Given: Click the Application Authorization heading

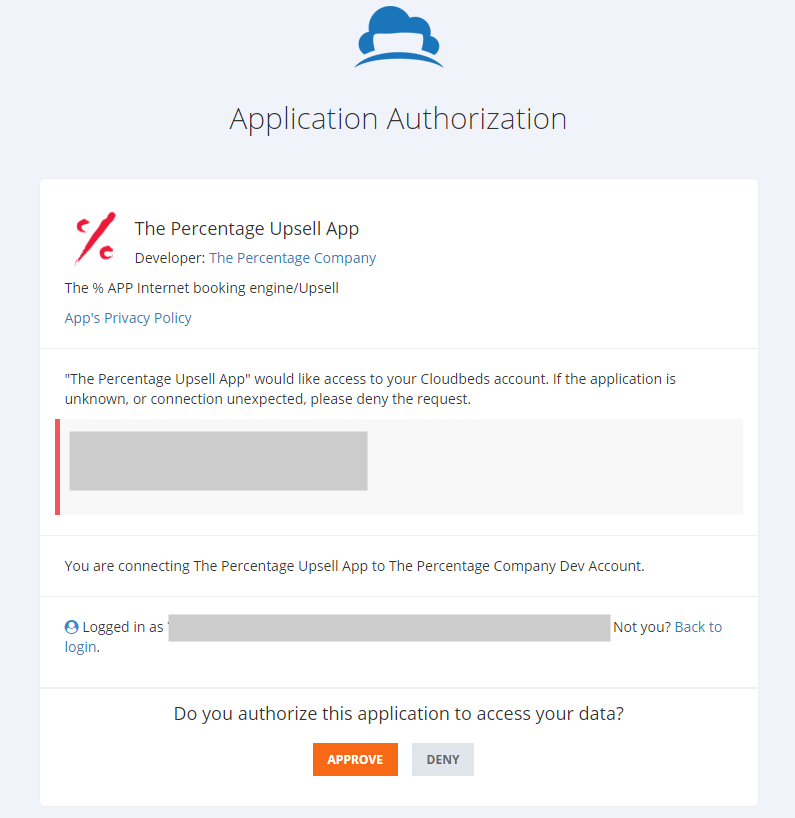Looking at the screenshot, I should click(398, 119).
